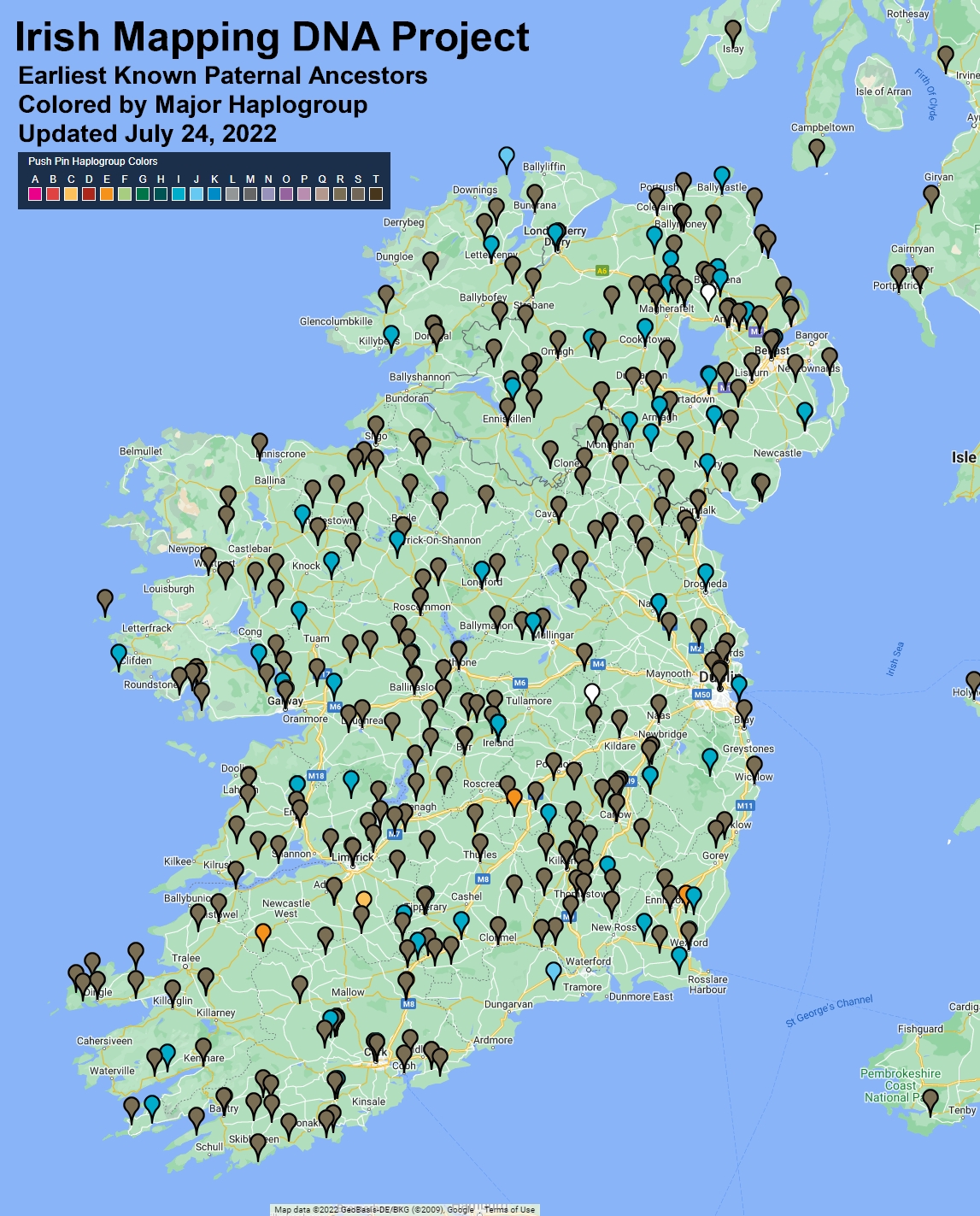
Task: Click the teal haplogroup I swatch
Action: coord(179,194)
